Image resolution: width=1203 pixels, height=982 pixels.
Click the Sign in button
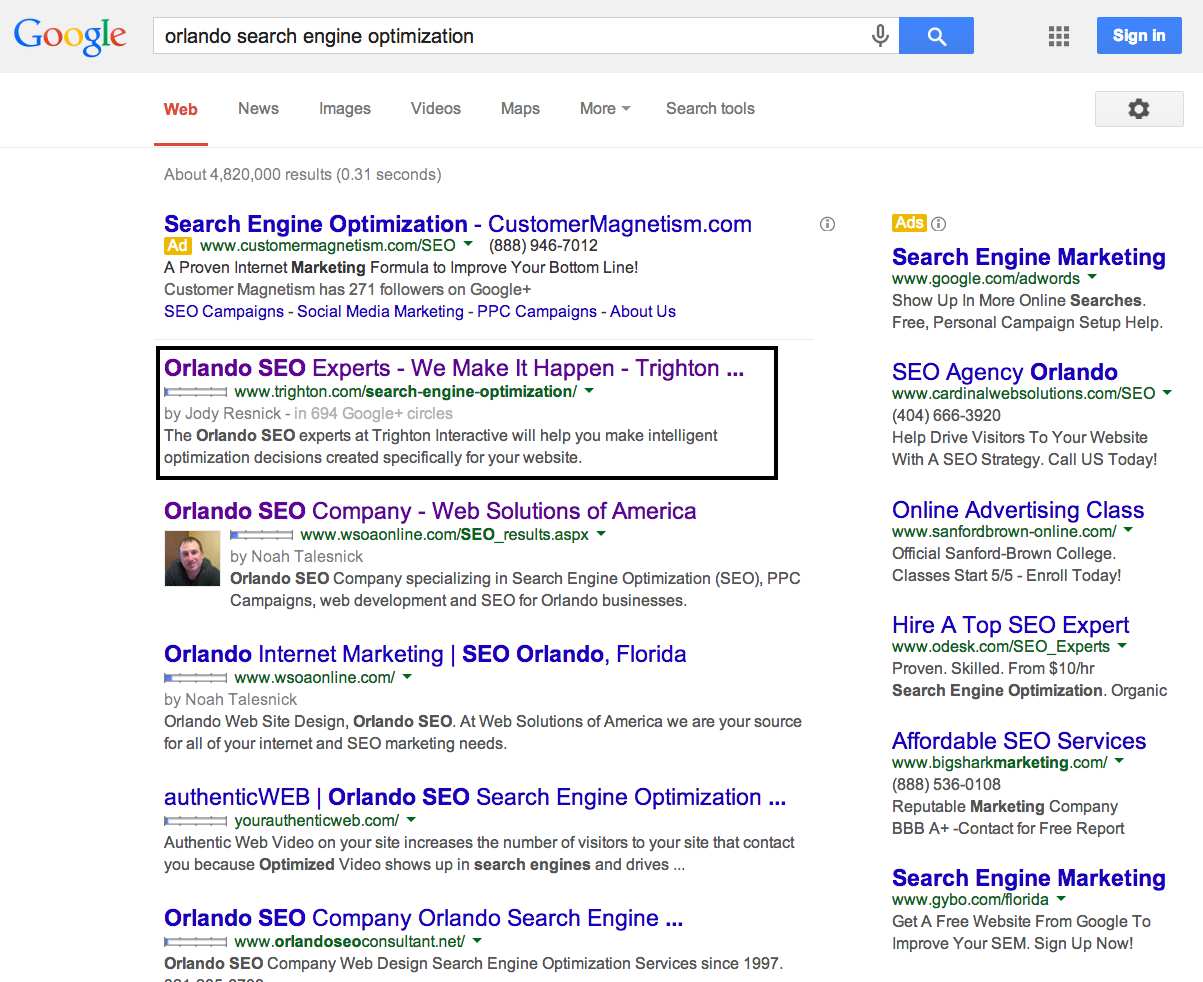pyautogui.click(x=1139, y=36)
